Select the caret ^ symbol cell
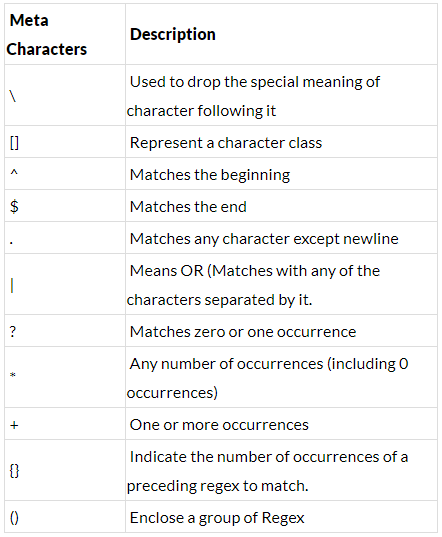The height and width of the screenshot is (537, 442). click(x=65, y=174)
